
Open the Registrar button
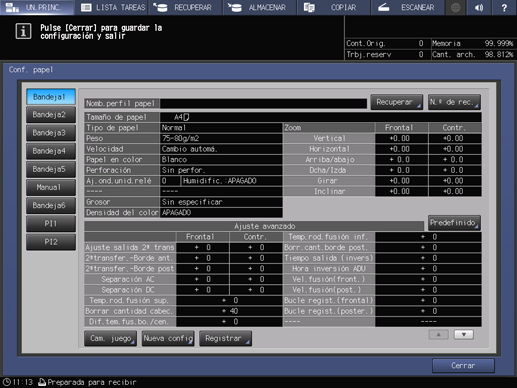(x=225, y=338)
